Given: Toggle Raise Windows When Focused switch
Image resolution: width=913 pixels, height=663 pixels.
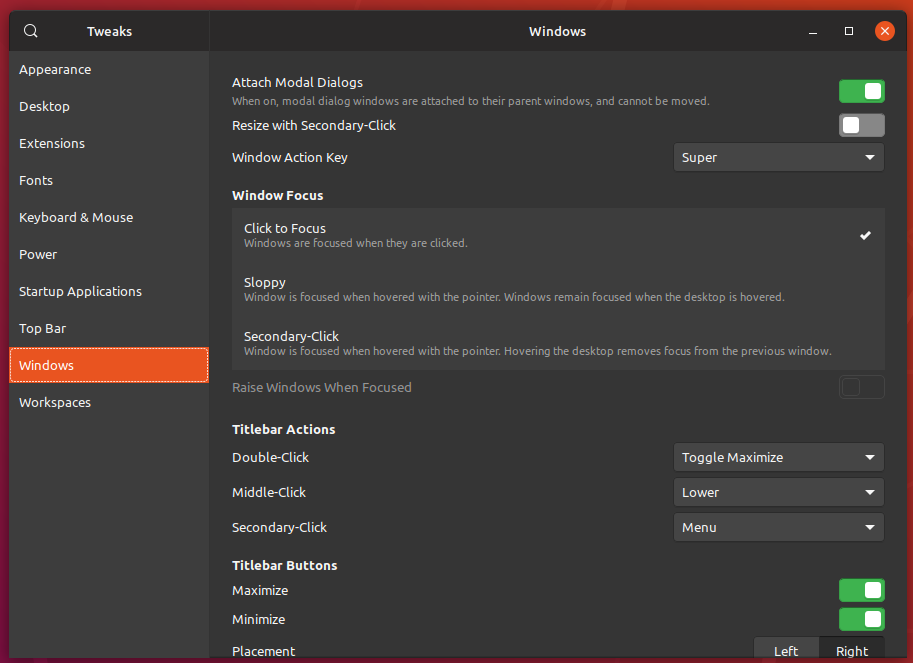Looking at the screenshot, I should pyautogui.click(x=862, y=388).
